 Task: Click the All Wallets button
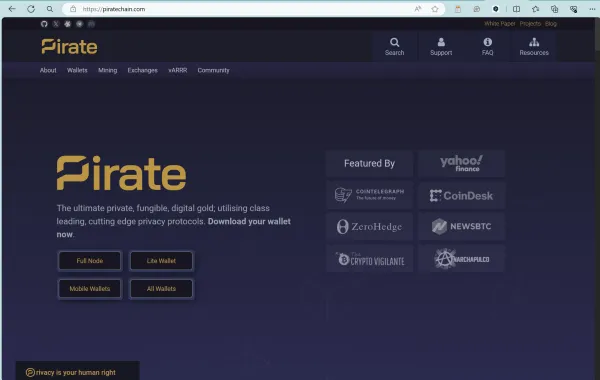click(x=161, y=289)
